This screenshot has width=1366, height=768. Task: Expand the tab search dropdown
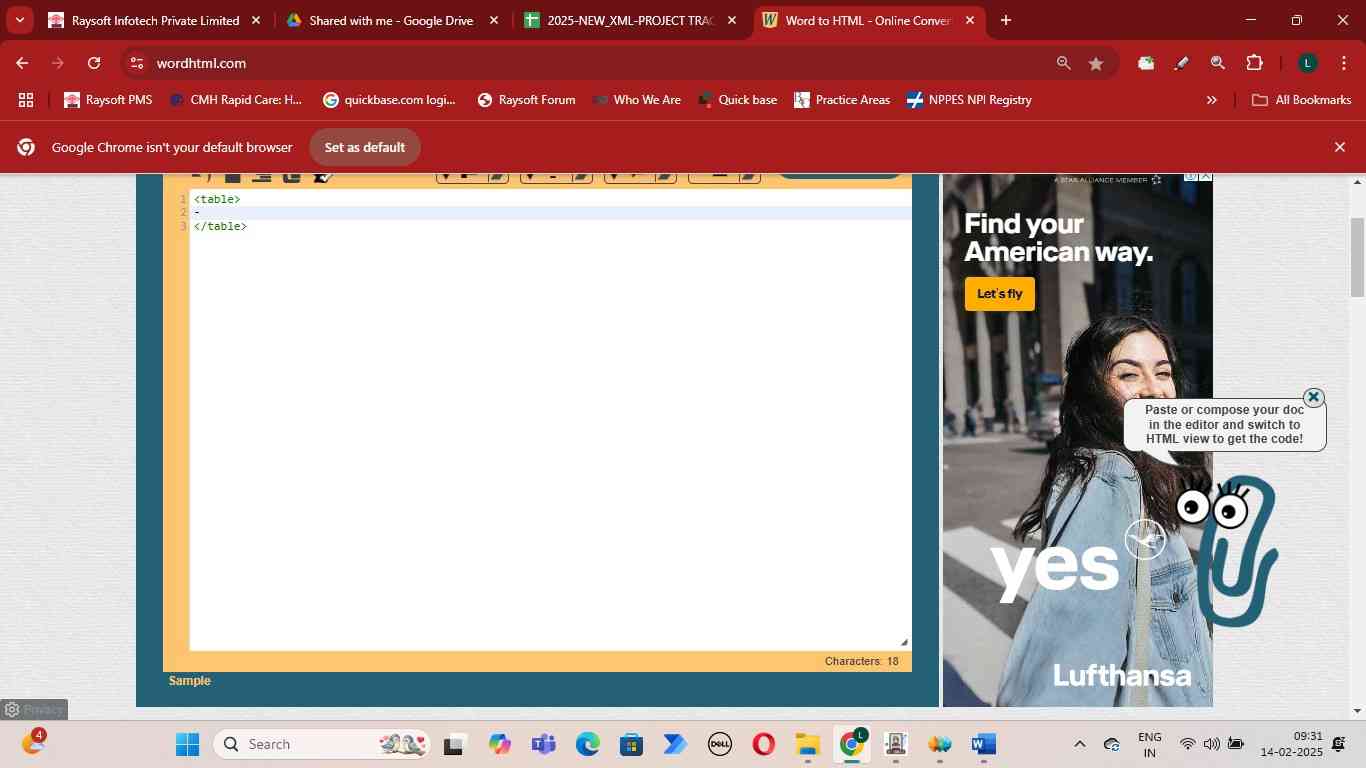(19, 20)
